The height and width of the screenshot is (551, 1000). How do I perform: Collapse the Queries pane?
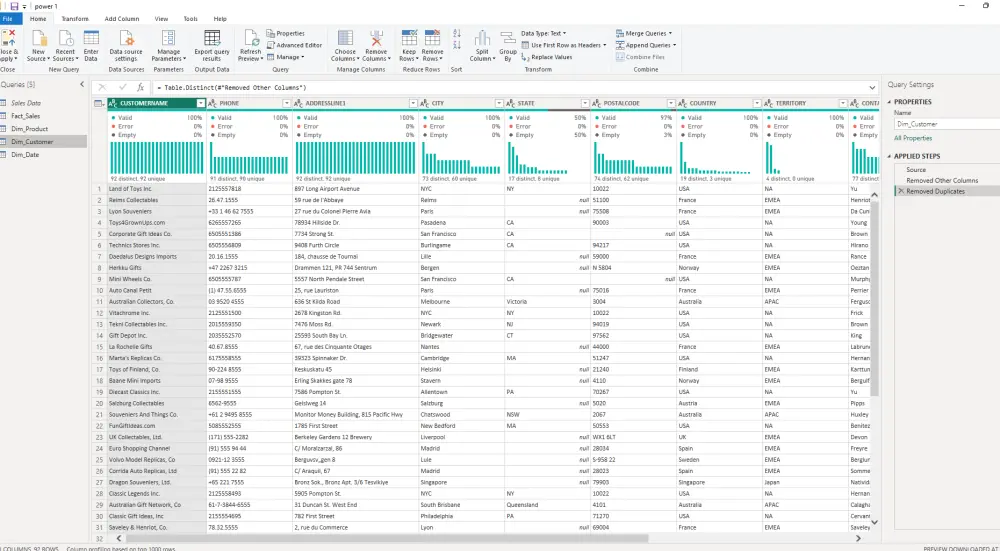82,84
